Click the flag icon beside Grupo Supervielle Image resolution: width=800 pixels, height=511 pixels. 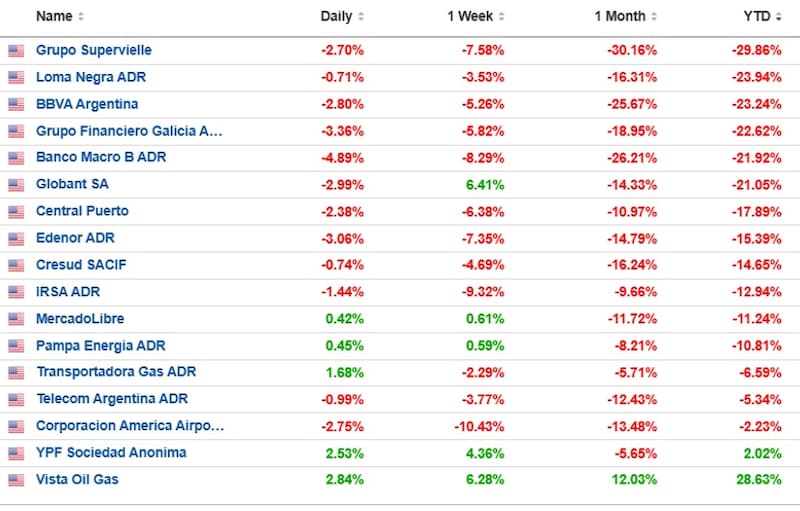[x=16, y=50]
